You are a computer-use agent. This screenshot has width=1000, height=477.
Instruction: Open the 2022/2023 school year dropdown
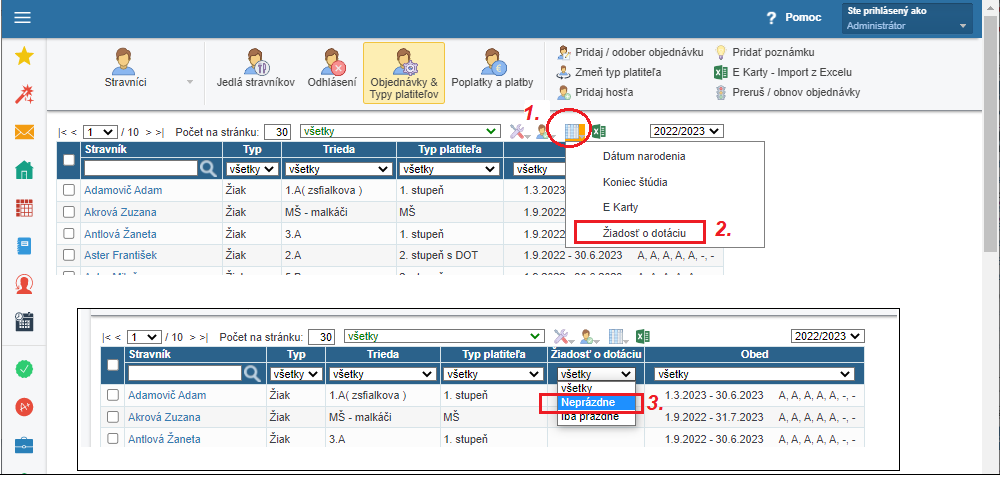point(686,131)
